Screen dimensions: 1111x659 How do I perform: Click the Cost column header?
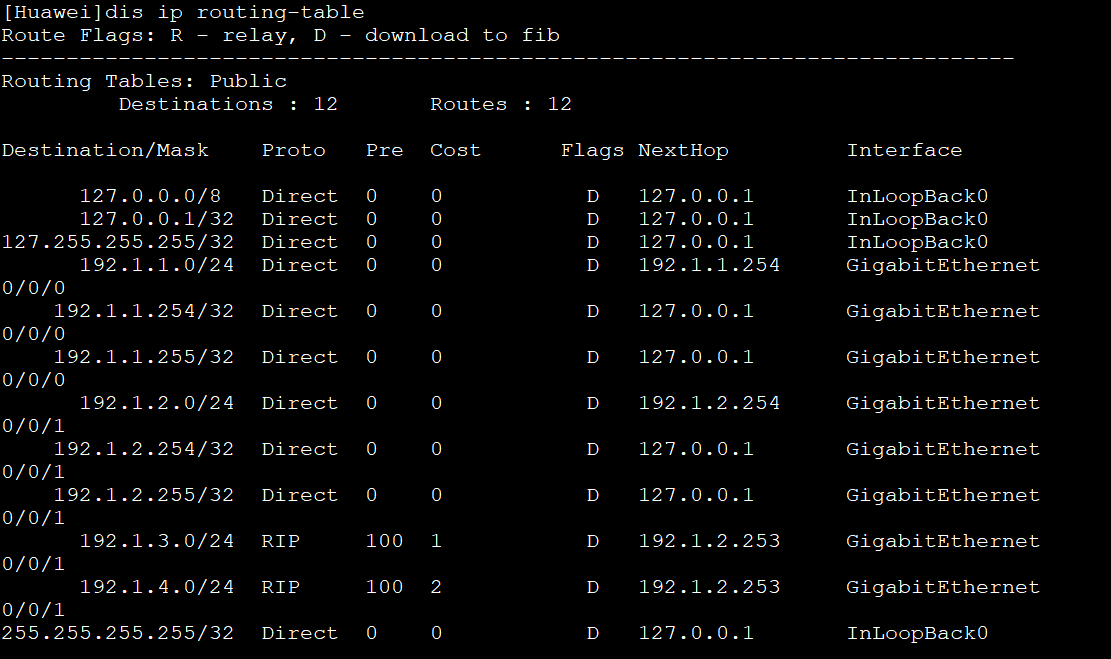click(455, 151)
